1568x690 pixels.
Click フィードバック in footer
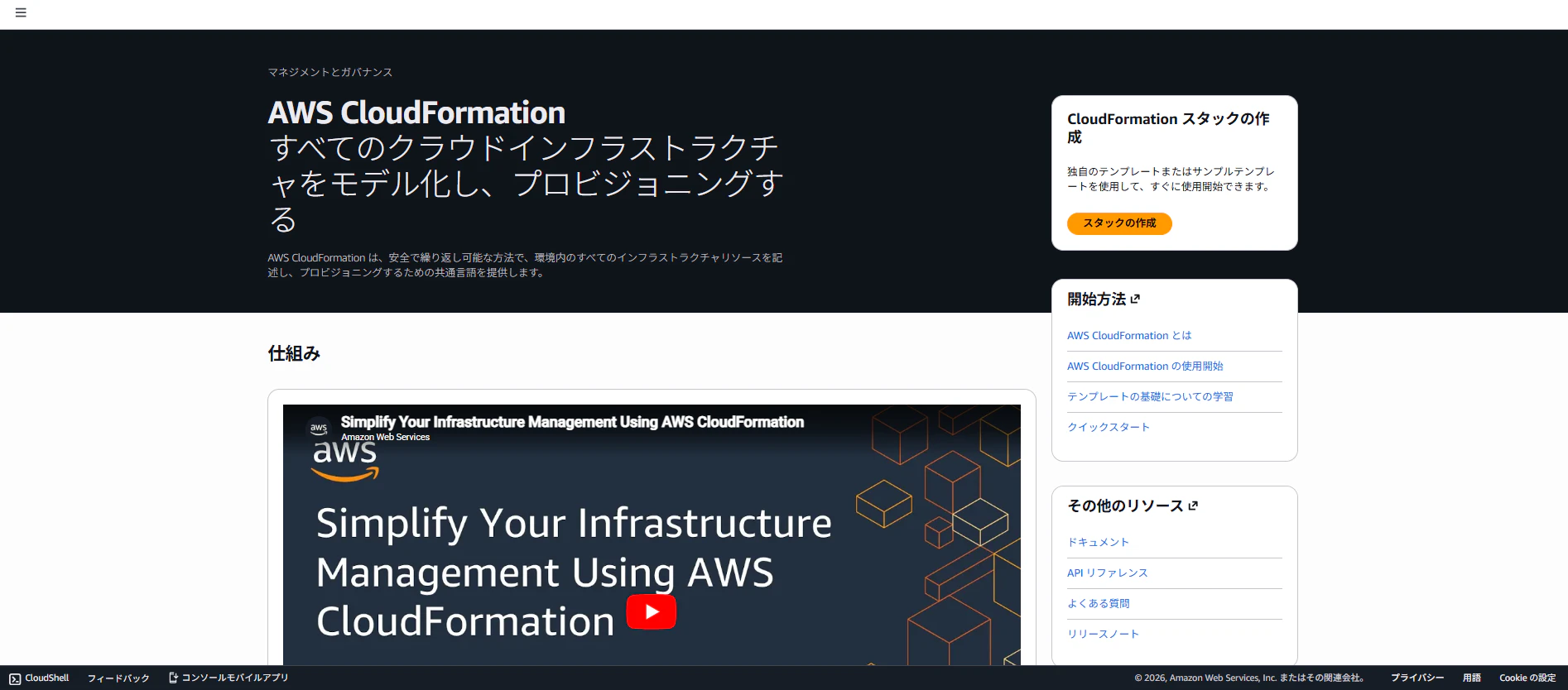coord(118,678)
